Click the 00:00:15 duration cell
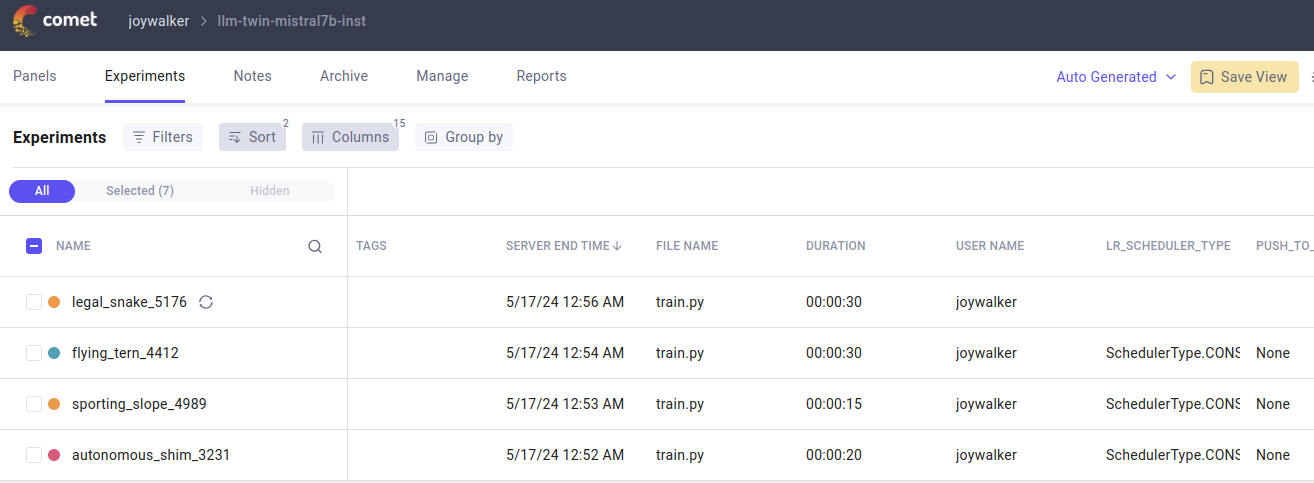The height and width of the screenshot is (483, 1314). [834, 404]
